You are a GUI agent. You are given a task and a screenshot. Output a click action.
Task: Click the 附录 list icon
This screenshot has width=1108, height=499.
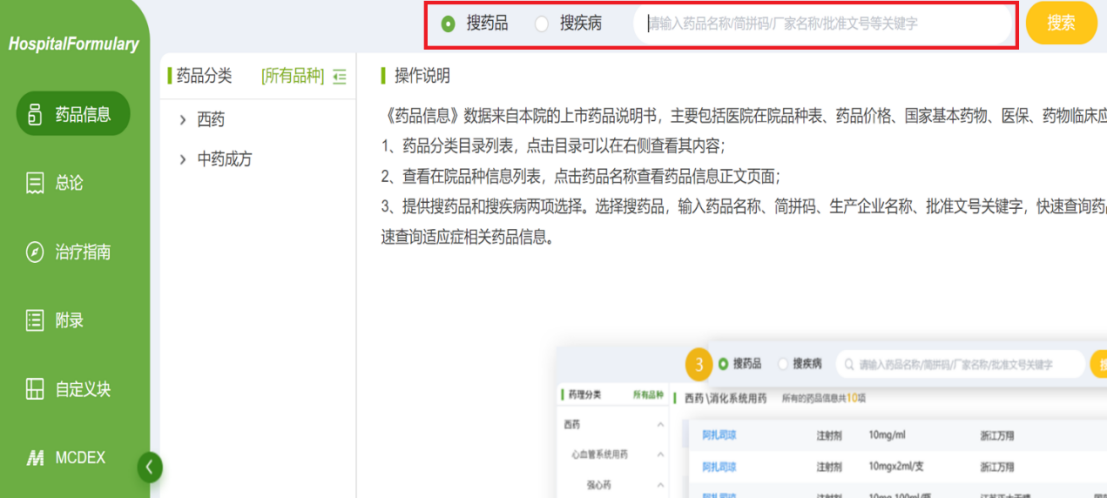pyautogui.click(x=35, y=321)
